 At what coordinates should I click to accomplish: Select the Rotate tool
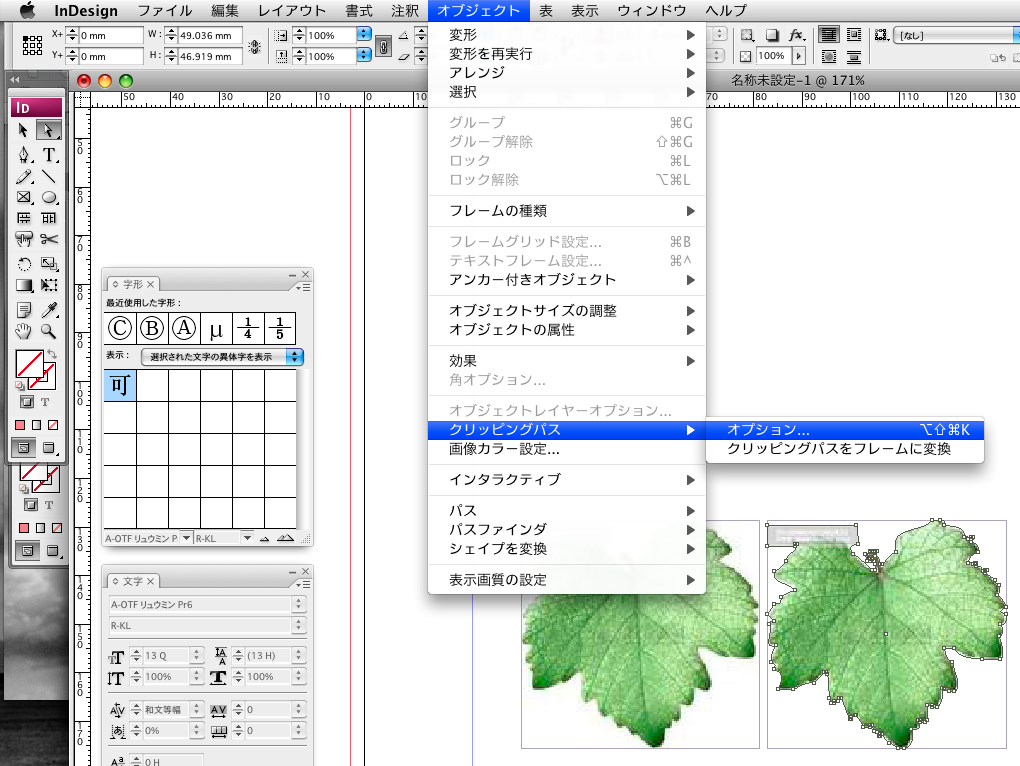[24, 265]
